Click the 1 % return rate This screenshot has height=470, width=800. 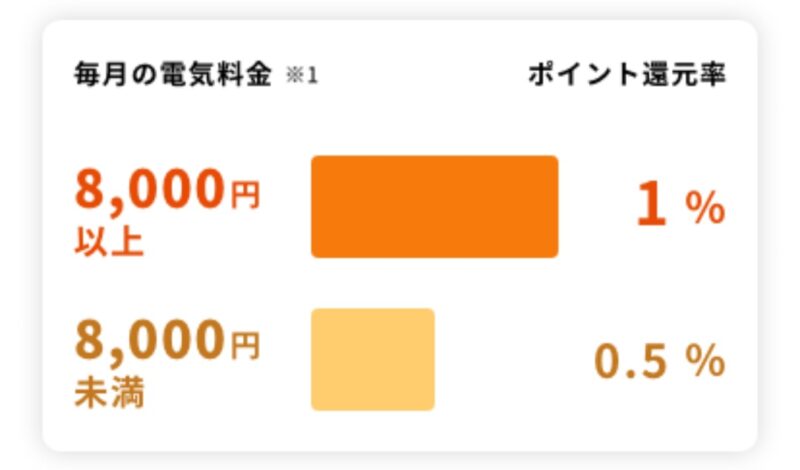[x=681, y=206]
